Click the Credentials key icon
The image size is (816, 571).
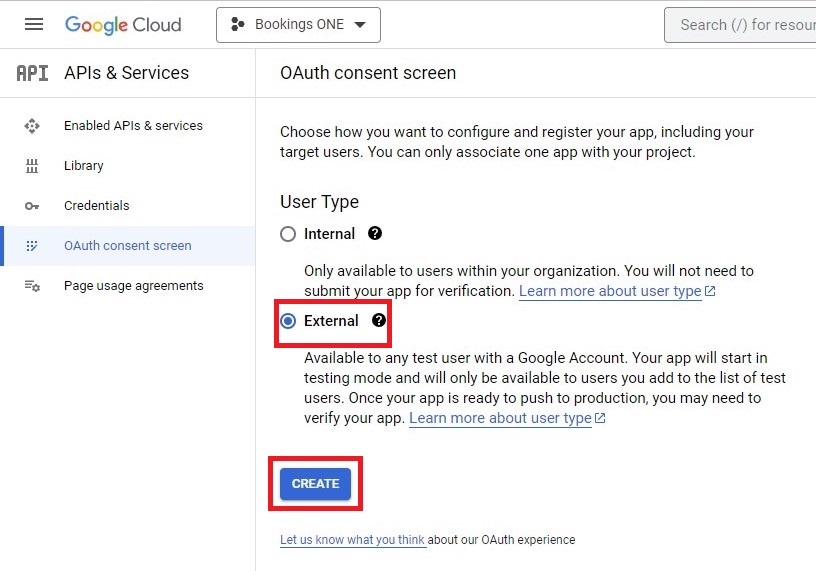pos(32,206)
